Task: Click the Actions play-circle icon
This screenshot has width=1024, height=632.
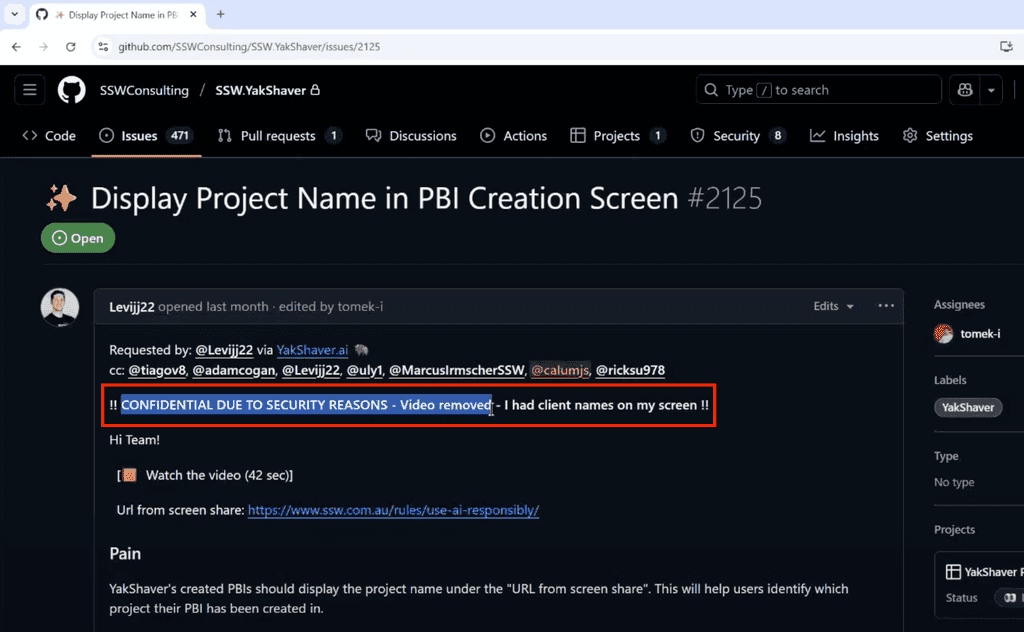Action: (487, 135)
